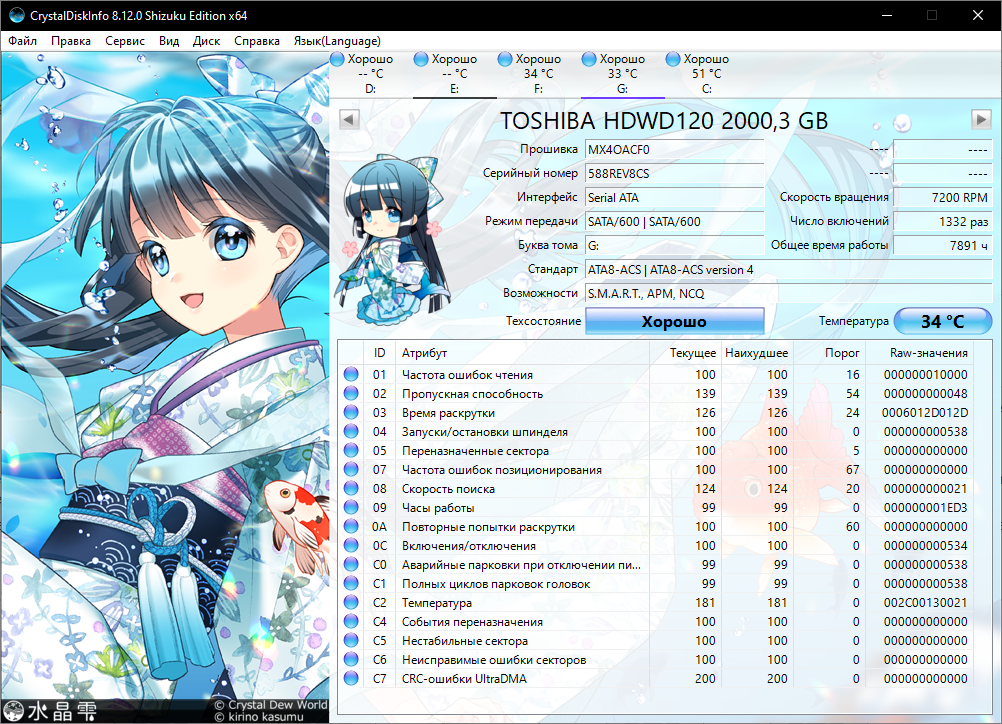This screenshot has height=724, width=1002.
Task: Click status orb of attribute 04 row
Action: [351, 431]
